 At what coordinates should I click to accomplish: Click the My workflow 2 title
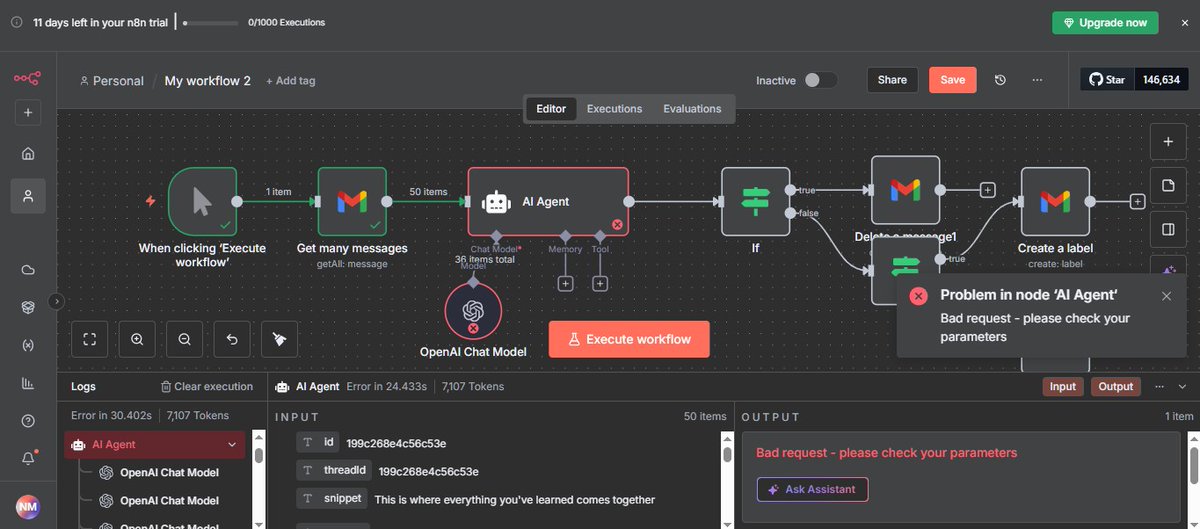[x=208, y=81]
